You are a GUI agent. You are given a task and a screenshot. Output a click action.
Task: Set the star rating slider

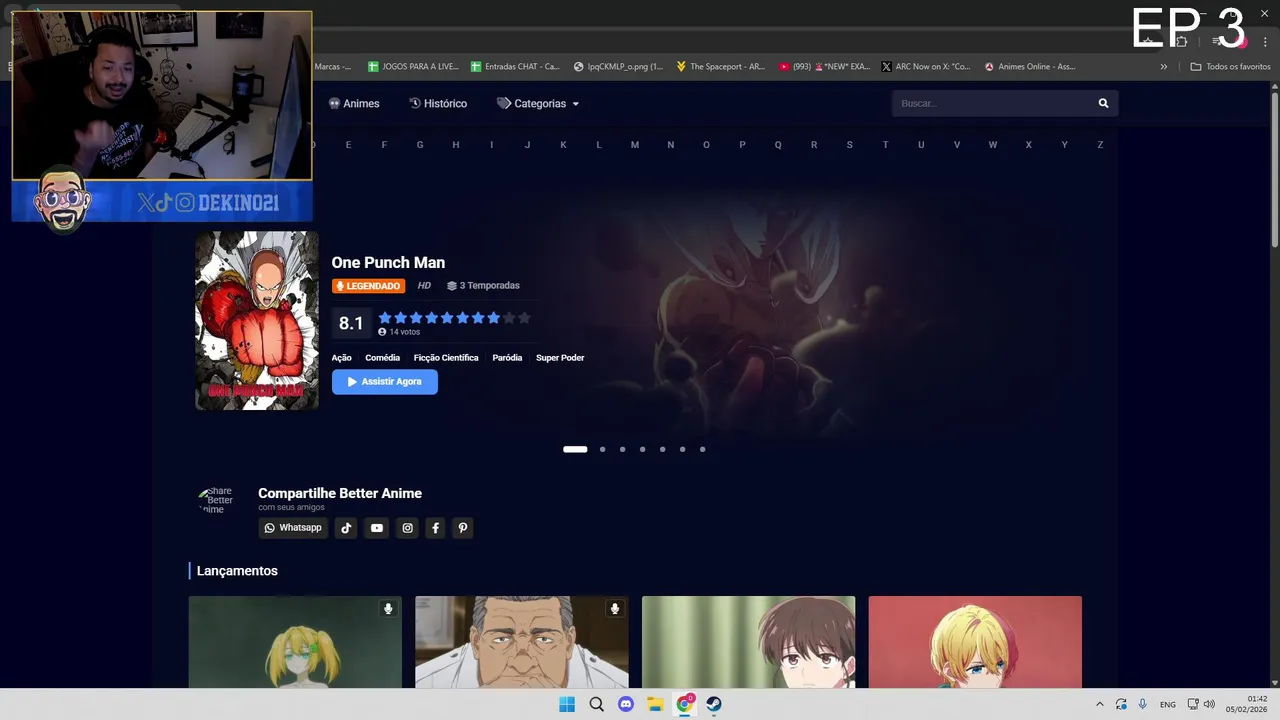click(455, 318)
